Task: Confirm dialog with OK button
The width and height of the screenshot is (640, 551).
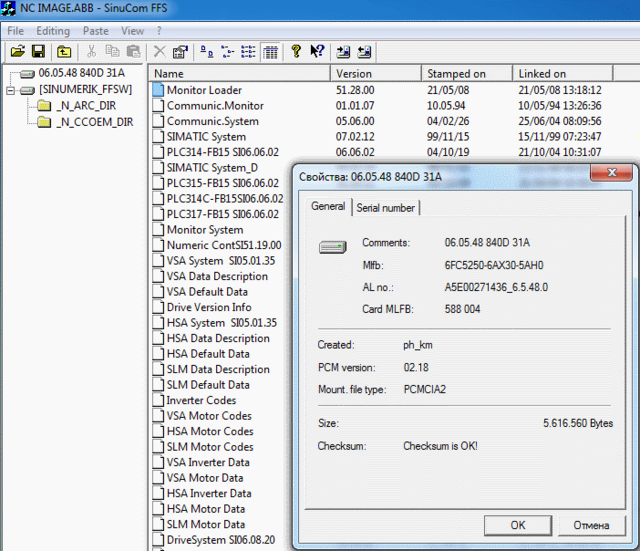Action: [518, 525]
